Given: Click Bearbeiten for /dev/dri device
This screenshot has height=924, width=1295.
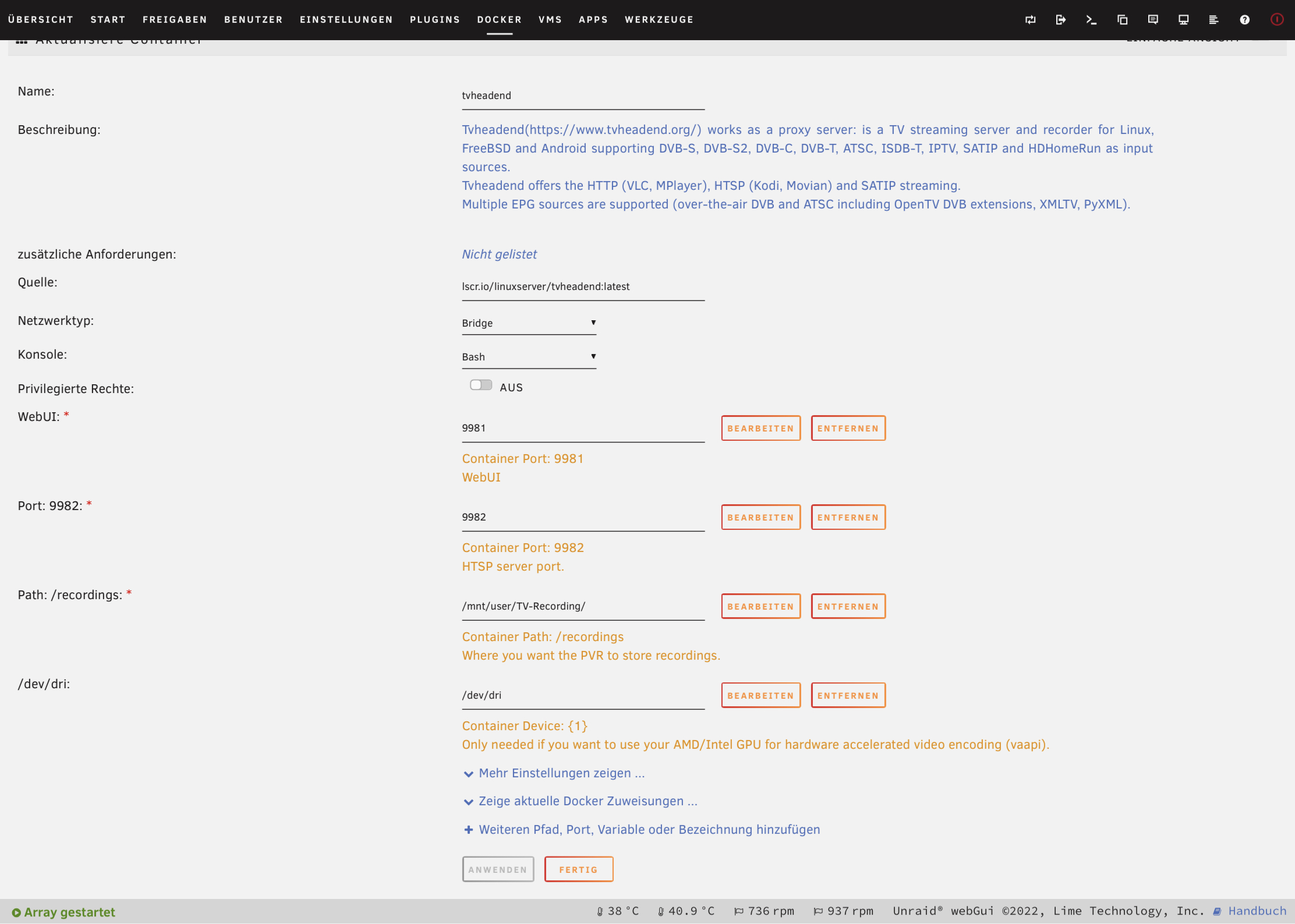Looking at the screenshot, I should [761, 696].
